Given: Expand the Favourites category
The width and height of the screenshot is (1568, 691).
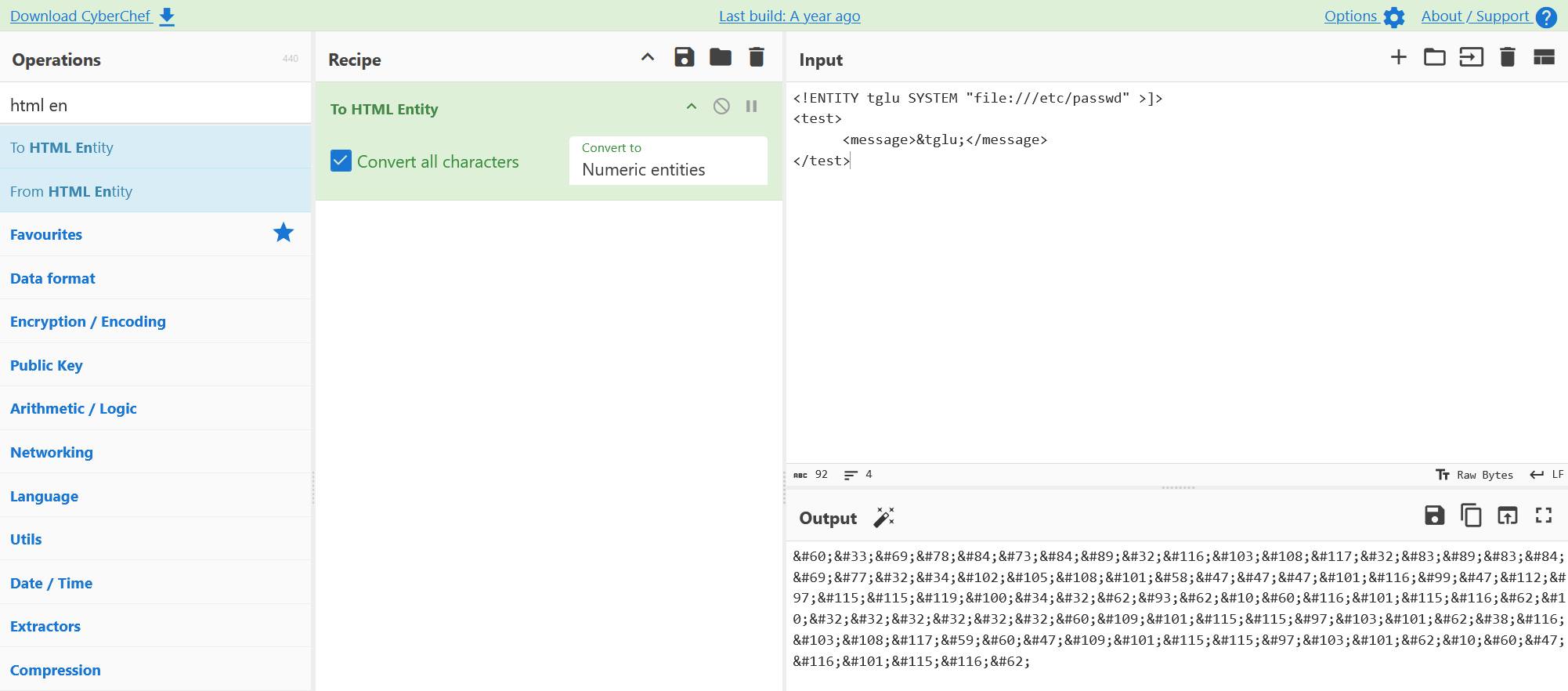Looking at the screenshot, I should (x=156, y=234).
